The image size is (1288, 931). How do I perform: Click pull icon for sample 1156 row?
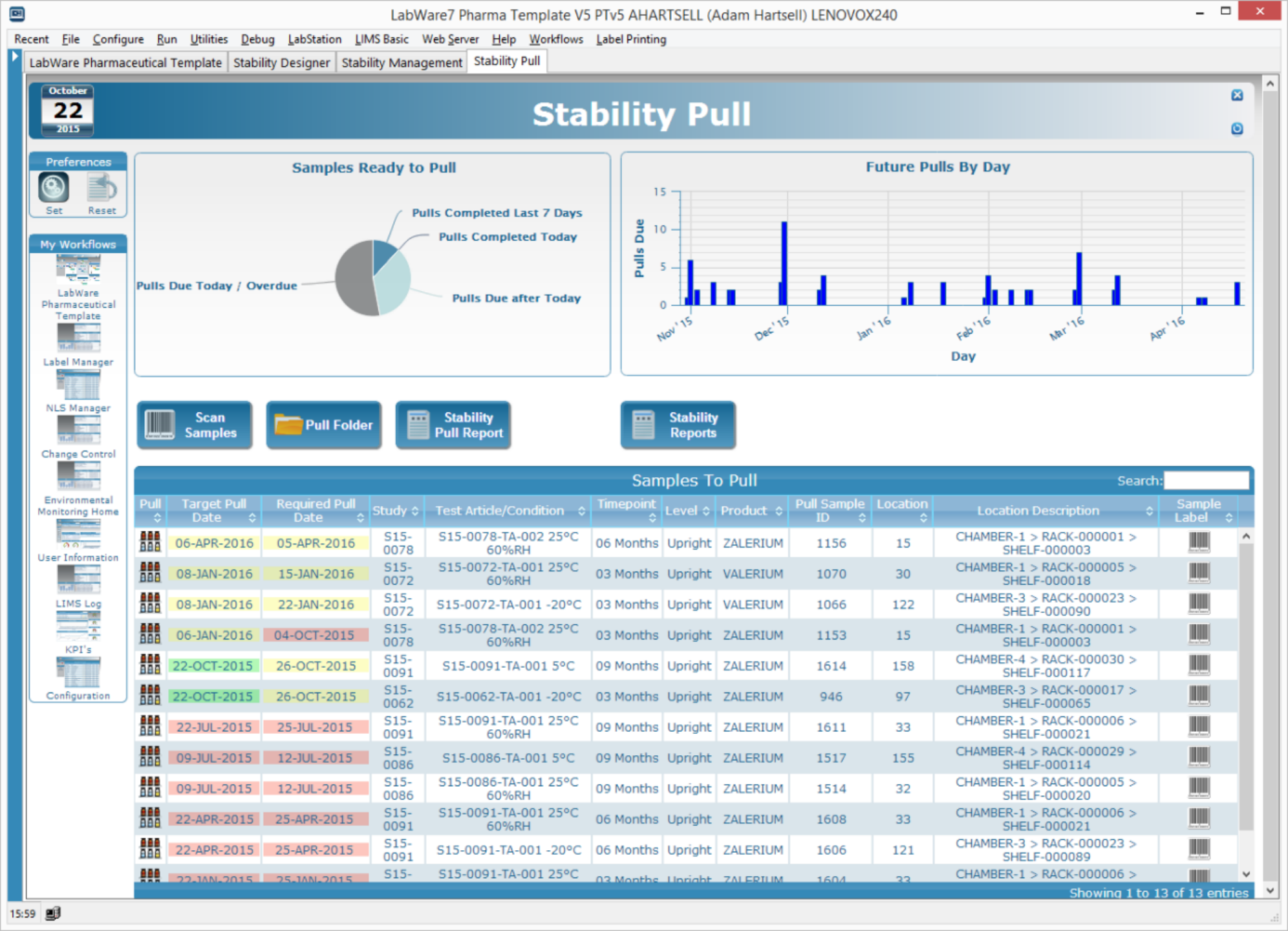(x=150, y=542)
